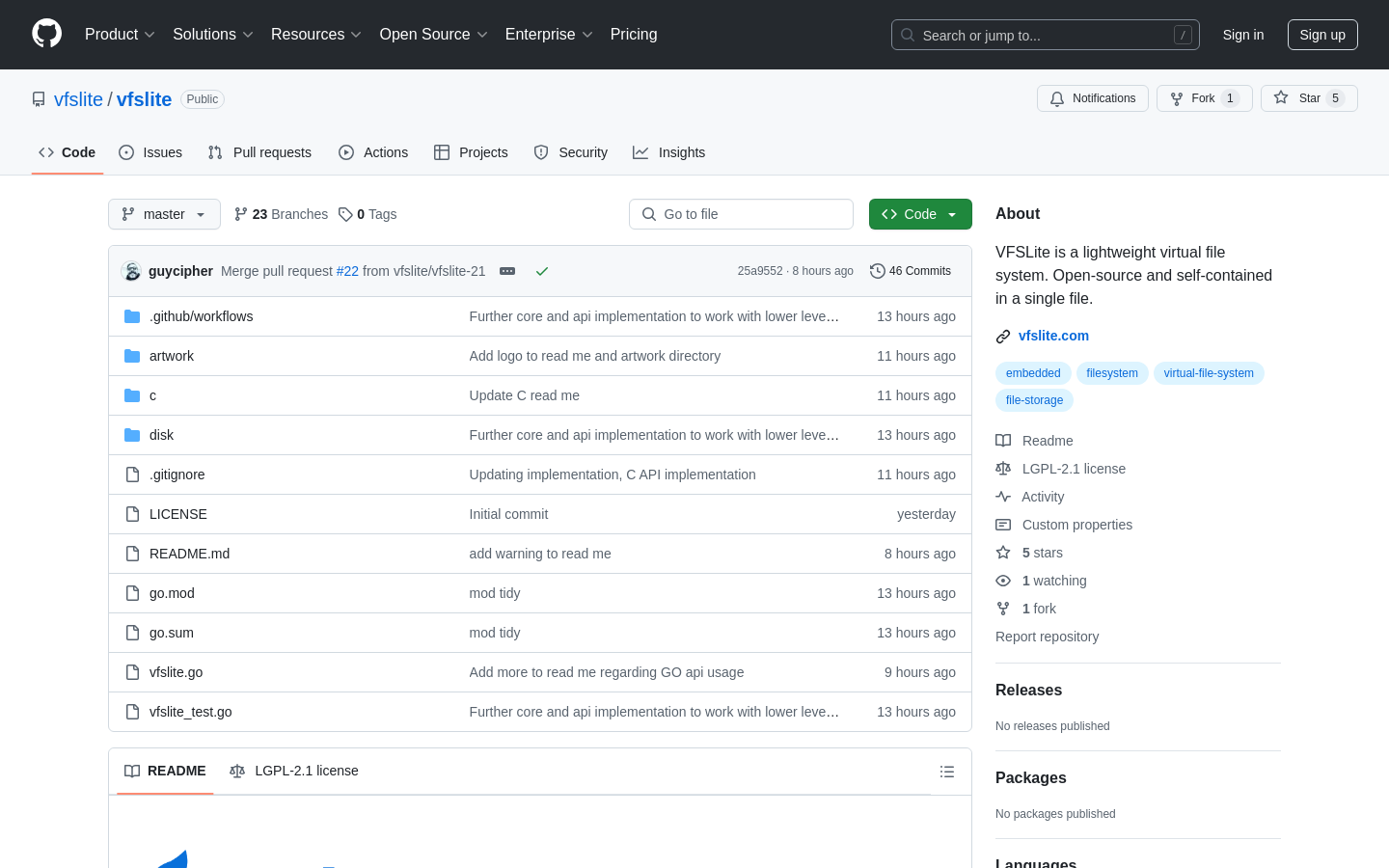Image resolution: width=1389 pixels, height=868 pixels.
Task: Click 'add warning to read me' commit message
Action: tap(540, 554)
